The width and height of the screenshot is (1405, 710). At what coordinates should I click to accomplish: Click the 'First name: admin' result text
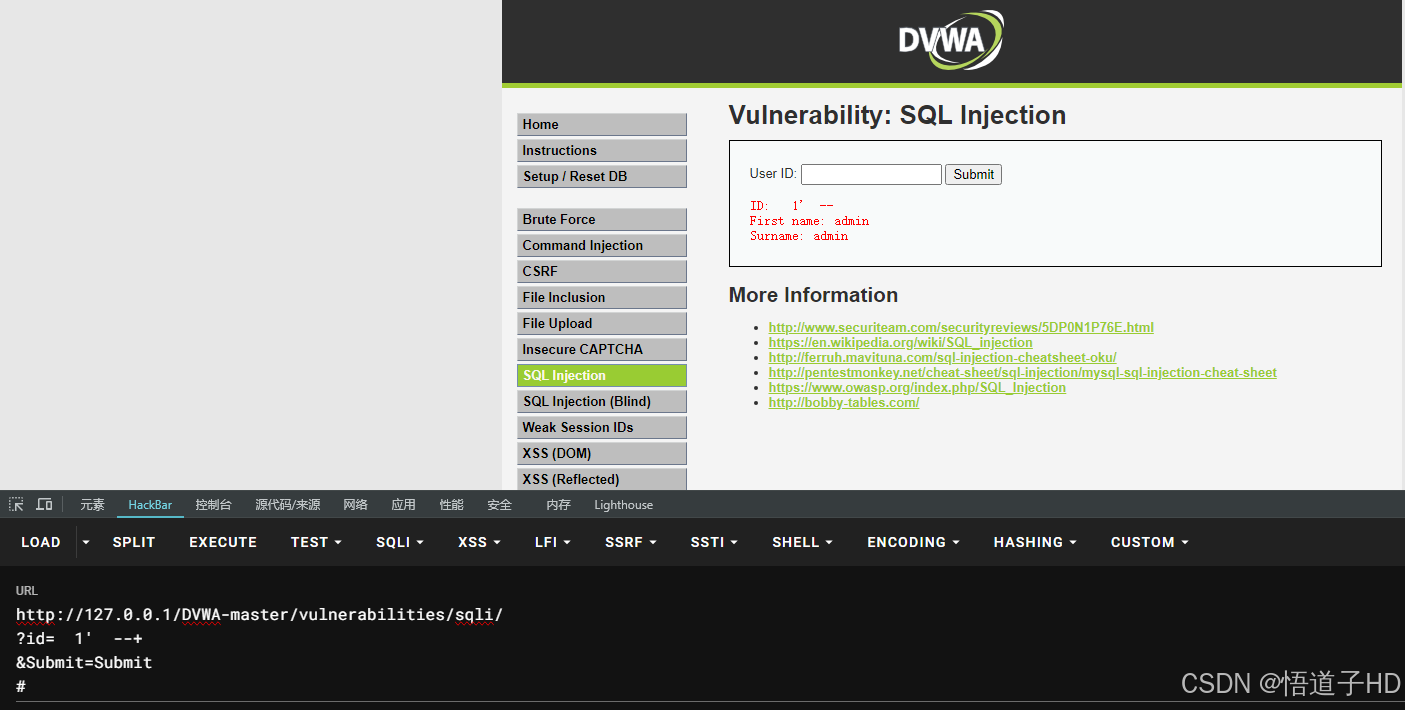809,221
